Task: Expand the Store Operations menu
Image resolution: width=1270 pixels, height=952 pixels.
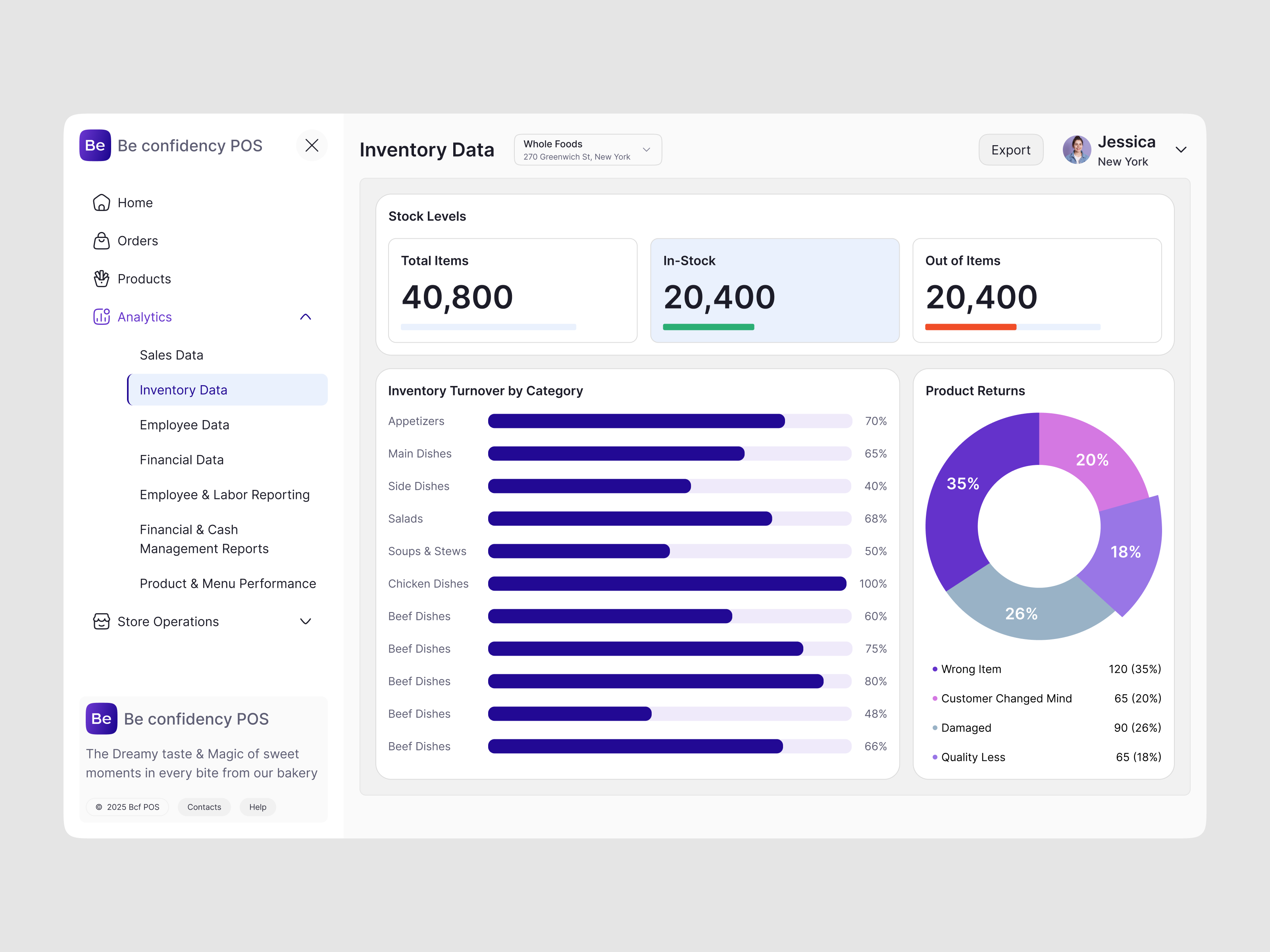Action: tap(305, 621)
